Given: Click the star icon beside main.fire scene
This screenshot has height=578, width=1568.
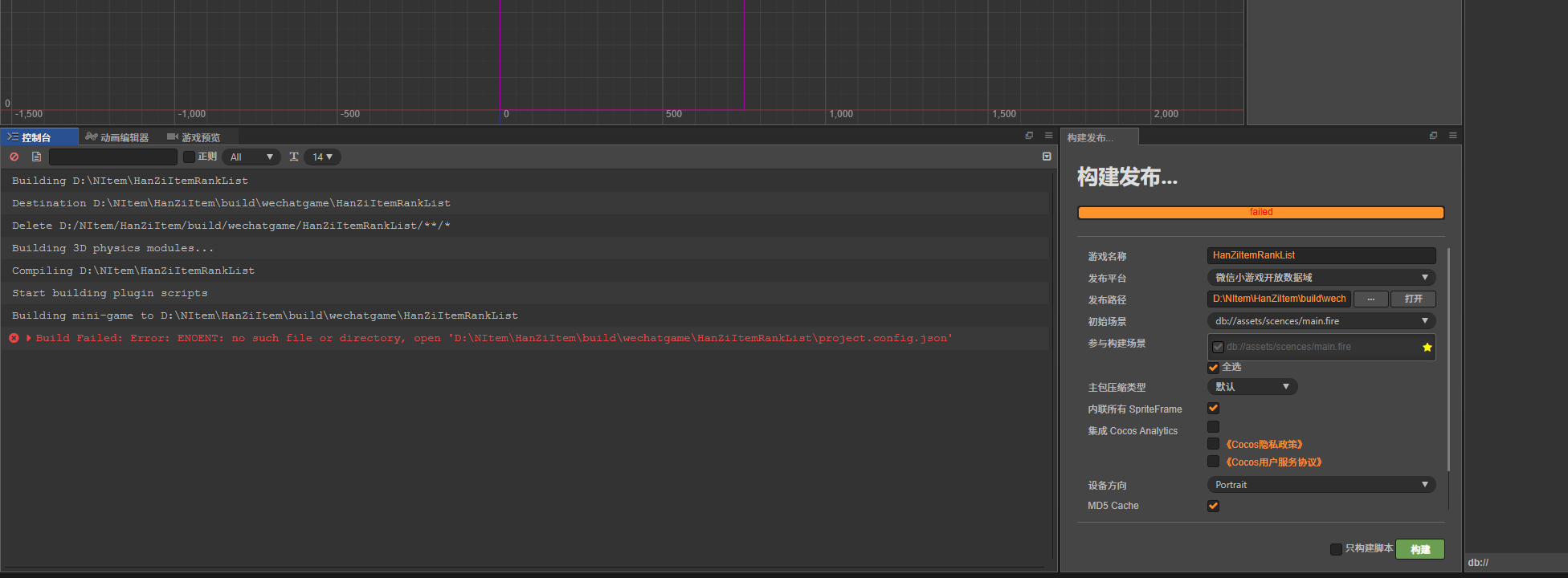Looking at the screenshot, I should (x=1427, y=348).
